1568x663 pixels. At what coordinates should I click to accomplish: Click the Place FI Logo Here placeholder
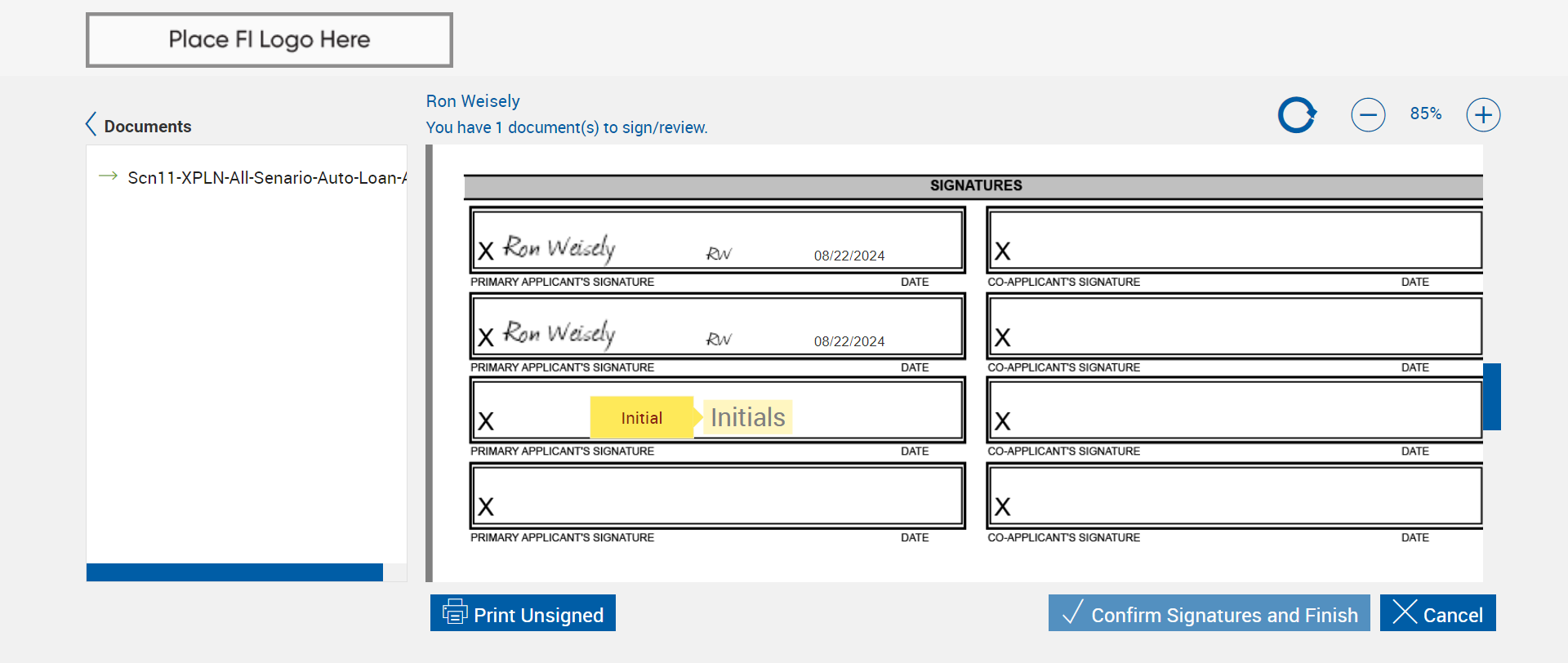tap(269, 40)
